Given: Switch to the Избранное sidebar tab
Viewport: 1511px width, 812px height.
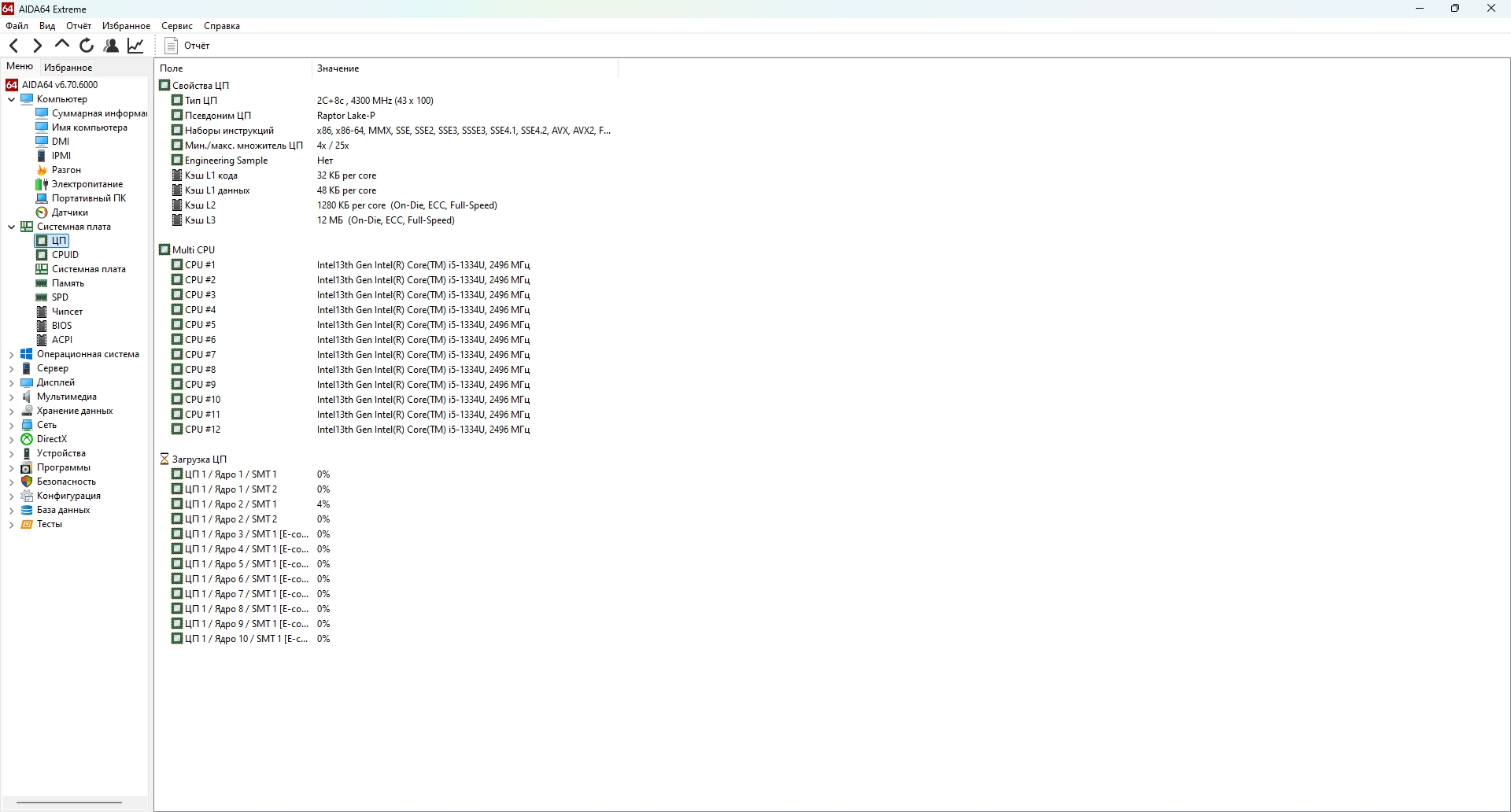Looking at the screenshot, I should pyautogui.click(x=68, y=68).
